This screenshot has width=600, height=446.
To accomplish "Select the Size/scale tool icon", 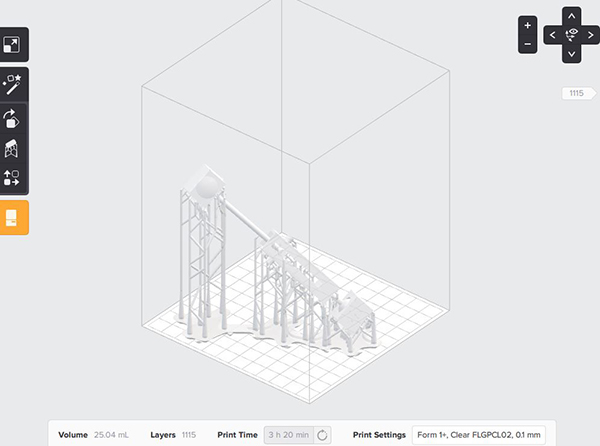I will [x=11, y=45].
